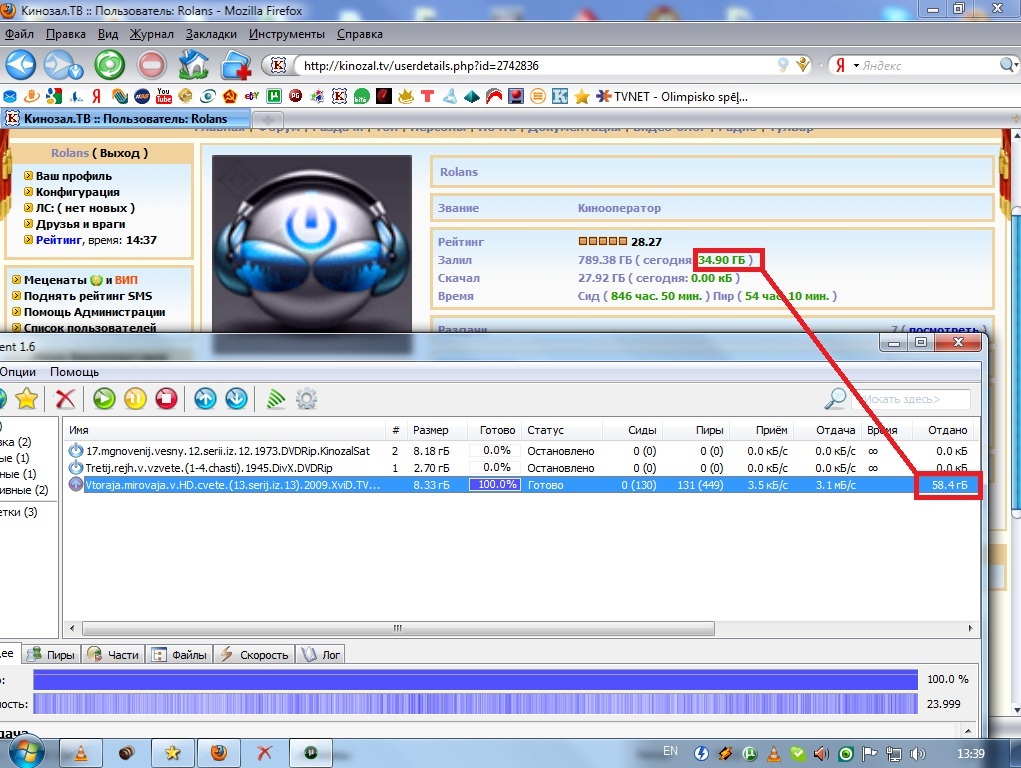Move torrent down the queue with the blue arrow
The image size is (1021, 768).
point(236,398)
